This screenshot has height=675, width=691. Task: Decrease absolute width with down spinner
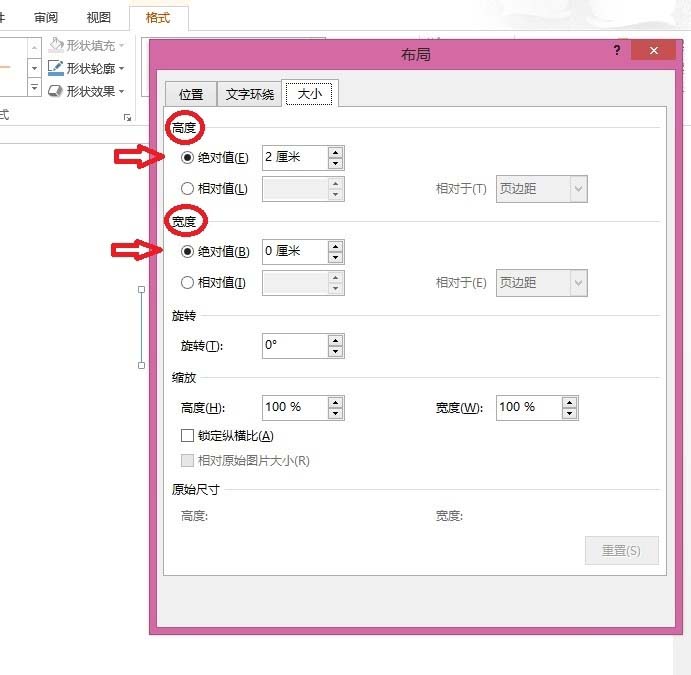[x=335, y=257]
